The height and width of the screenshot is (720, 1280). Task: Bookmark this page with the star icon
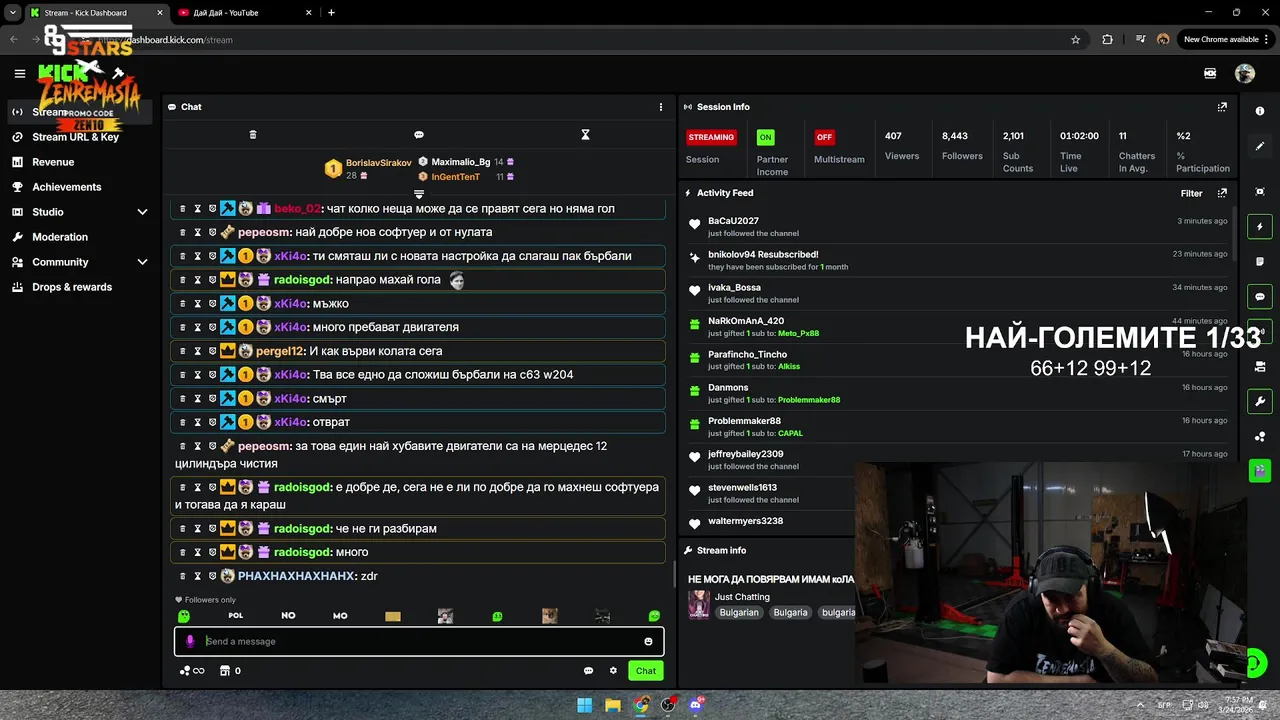[1076, 39]
